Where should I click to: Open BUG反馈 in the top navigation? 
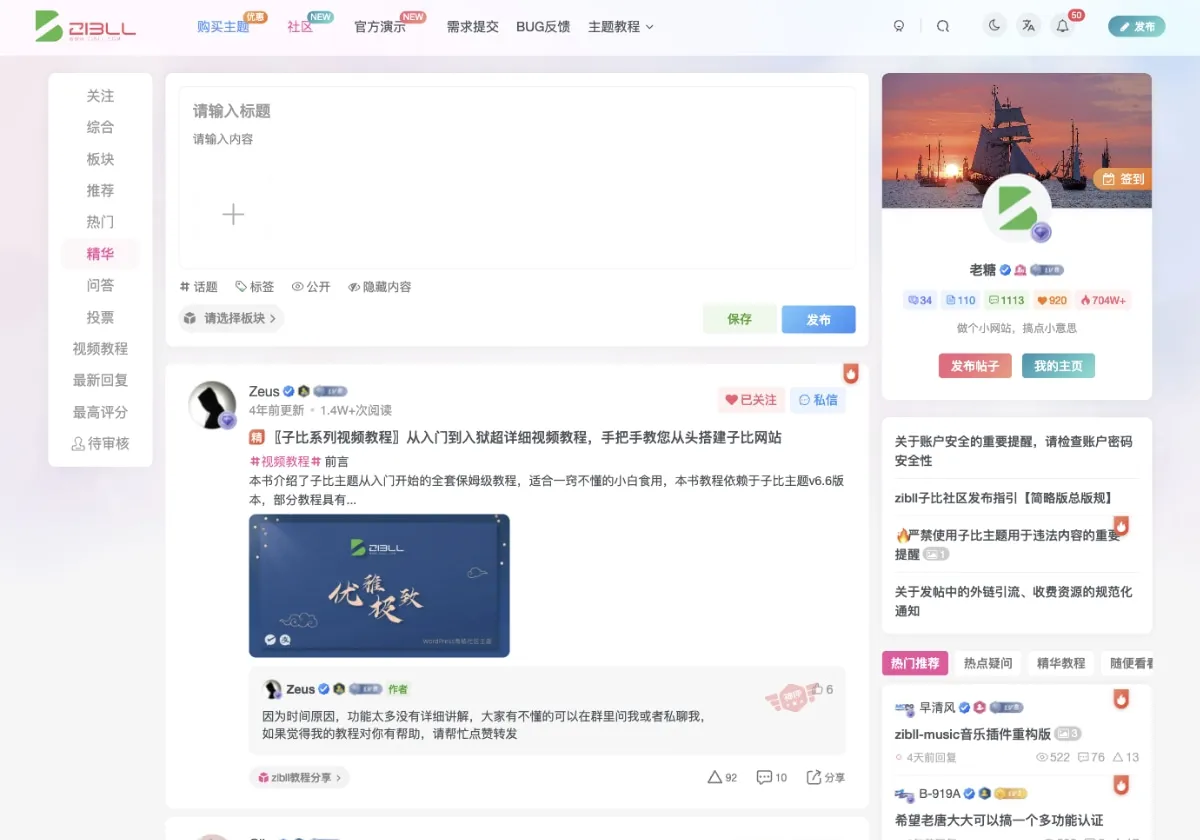543,27
